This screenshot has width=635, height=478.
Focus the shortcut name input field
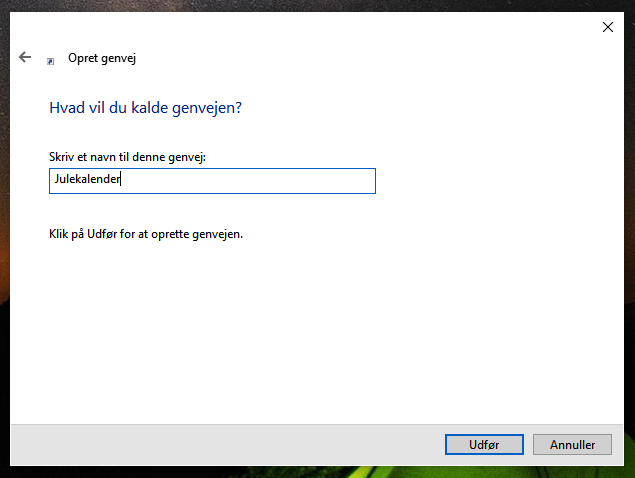[212, 181]
